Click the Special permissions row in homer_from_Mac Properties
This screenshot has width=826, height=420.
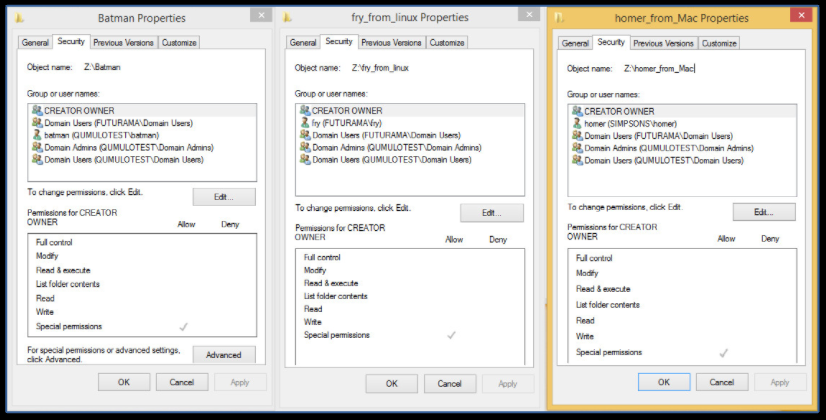609,352
